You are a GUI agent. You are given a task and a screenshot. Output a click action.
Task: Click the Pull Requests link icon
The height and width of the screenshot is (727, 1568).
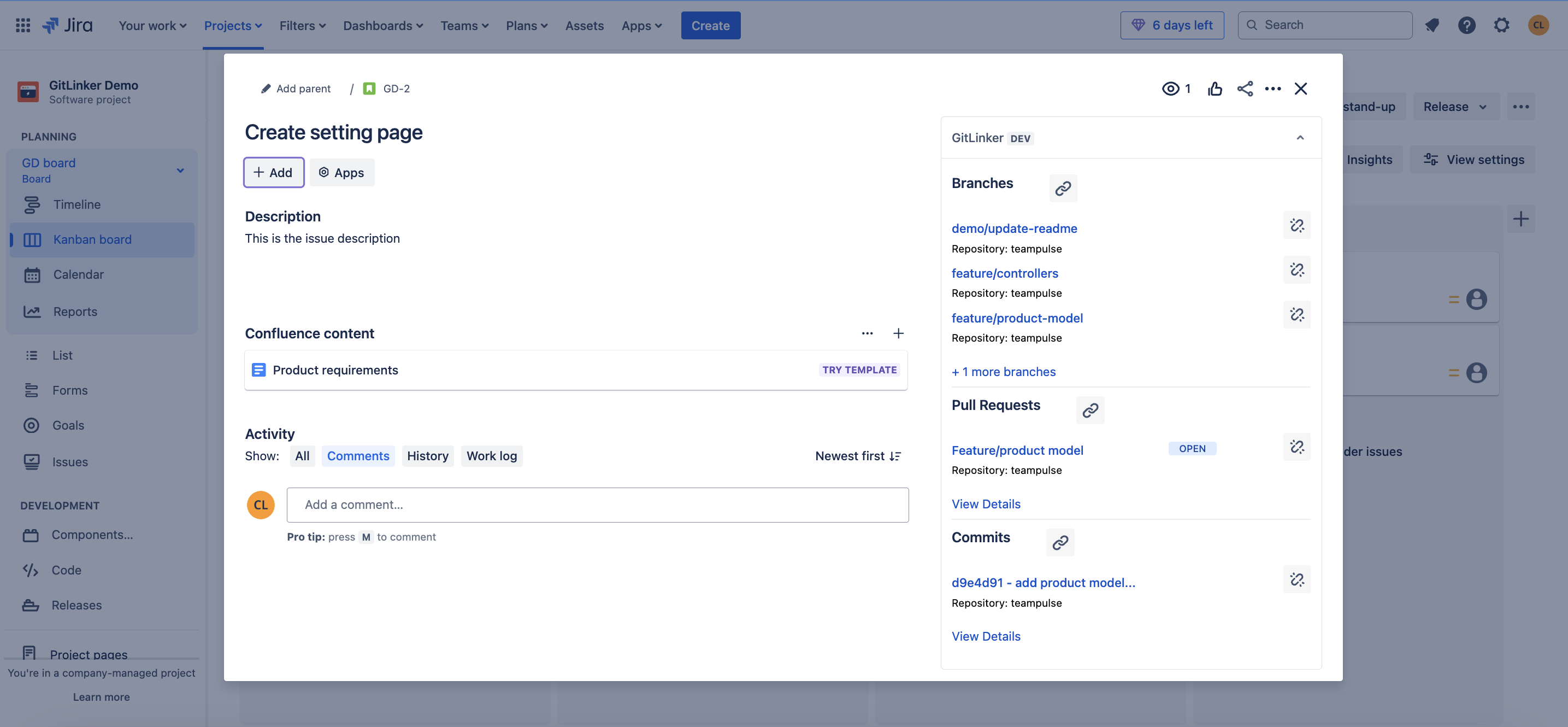tap(1090, 410)
